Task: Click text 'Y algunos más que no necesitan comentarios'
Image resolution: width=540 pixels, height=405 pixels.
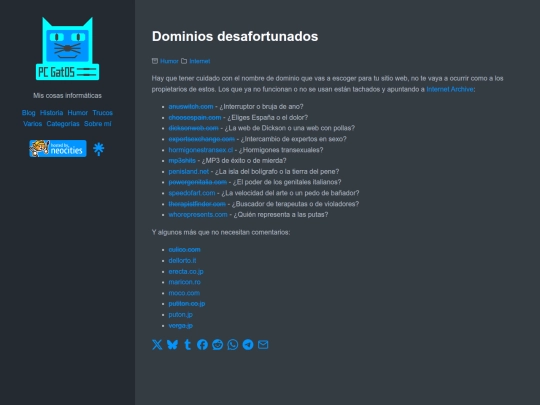Action: (x=221, y=232)
